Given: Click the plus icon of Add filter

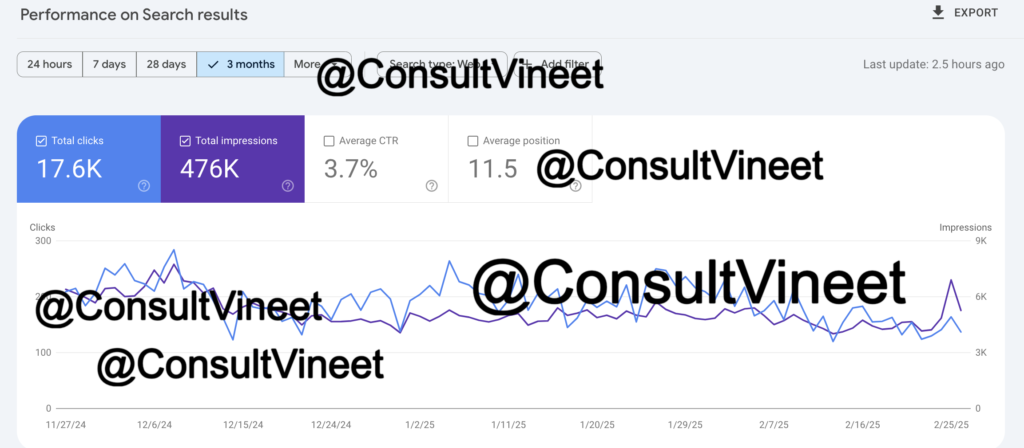Looking at the screenshot, I should pos(527,64).
